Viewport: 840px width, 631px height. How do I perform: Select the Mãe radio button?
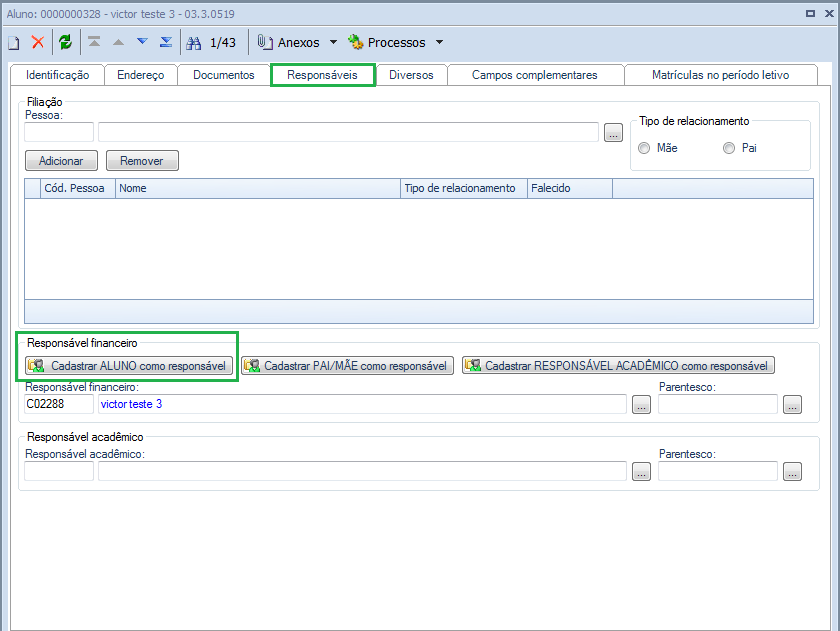[x=644, y=148]
